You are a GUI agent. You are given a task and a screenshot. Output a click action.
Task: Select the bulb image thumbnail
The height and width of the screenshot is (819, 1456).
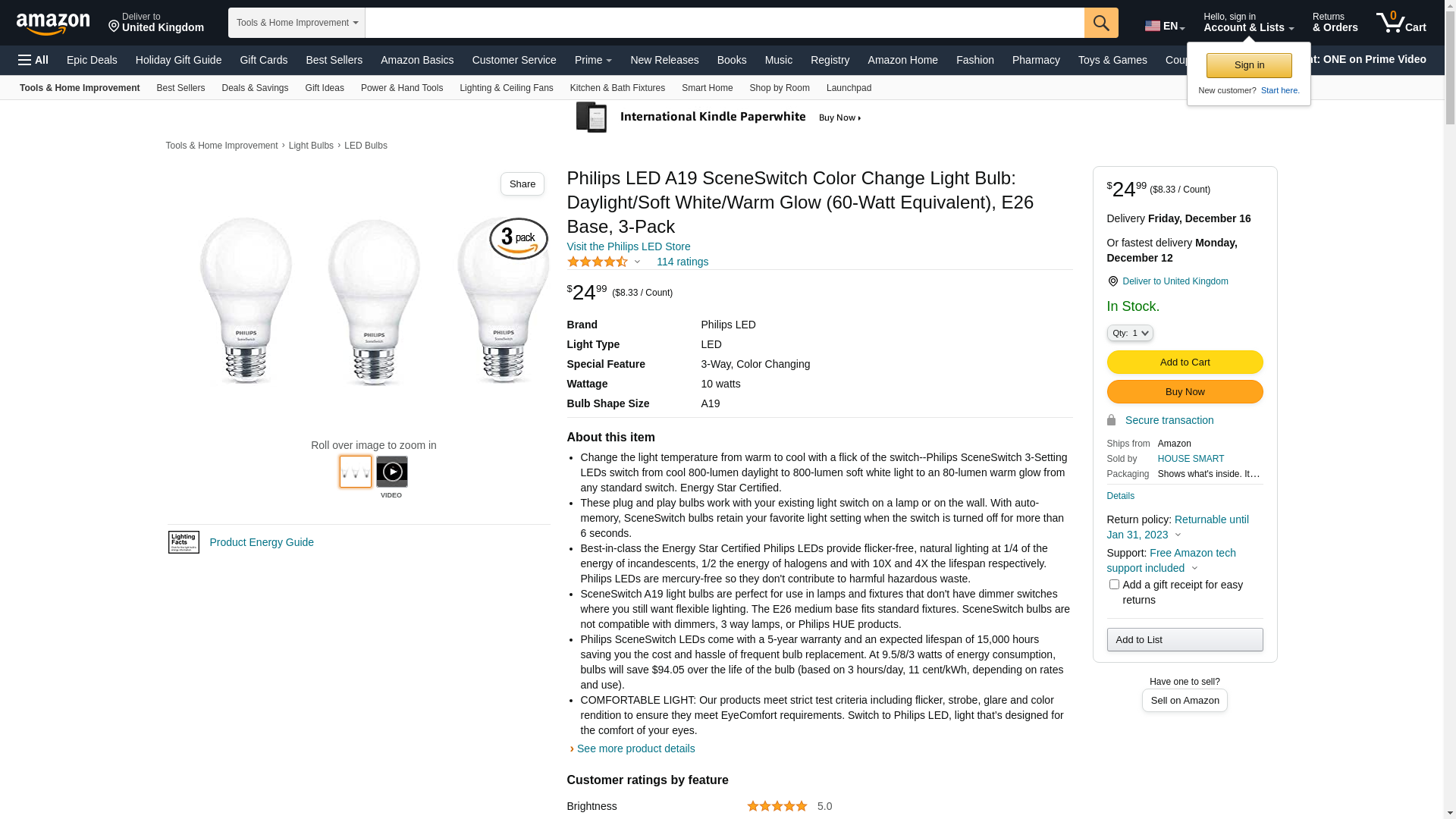coord(356,472)
